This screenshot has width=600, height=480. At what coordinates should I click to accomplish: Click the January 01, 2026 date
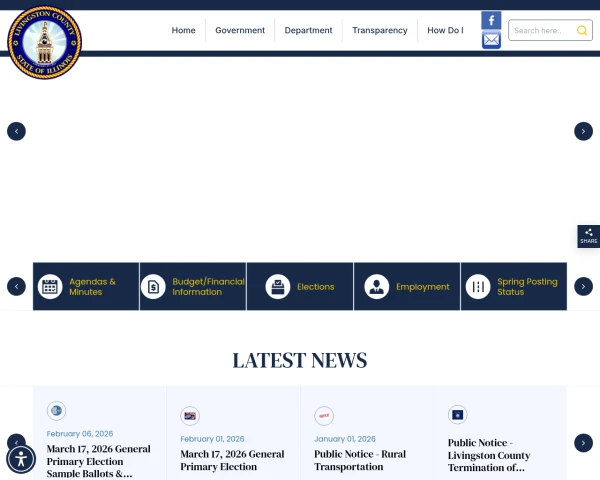[345, 439]
